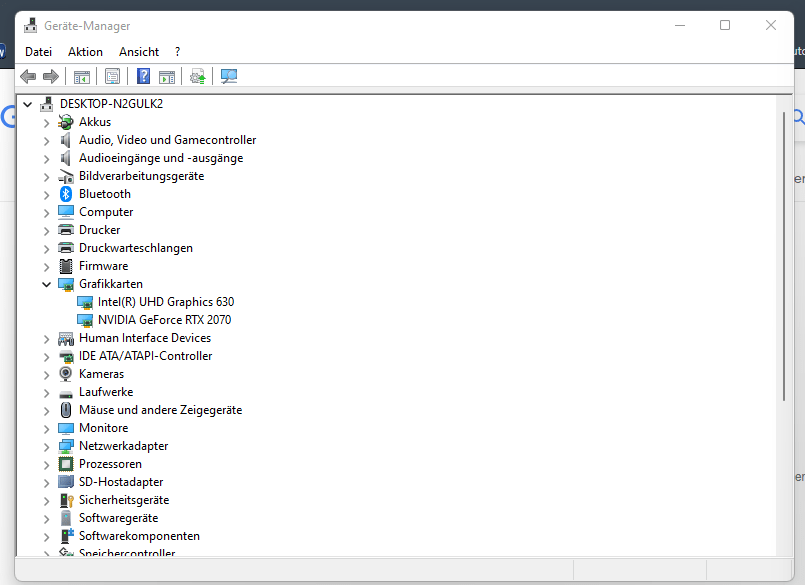Collapse the Grafikkarten category
This screenshot has width=805, height=585.
click(x=46, y=284)
